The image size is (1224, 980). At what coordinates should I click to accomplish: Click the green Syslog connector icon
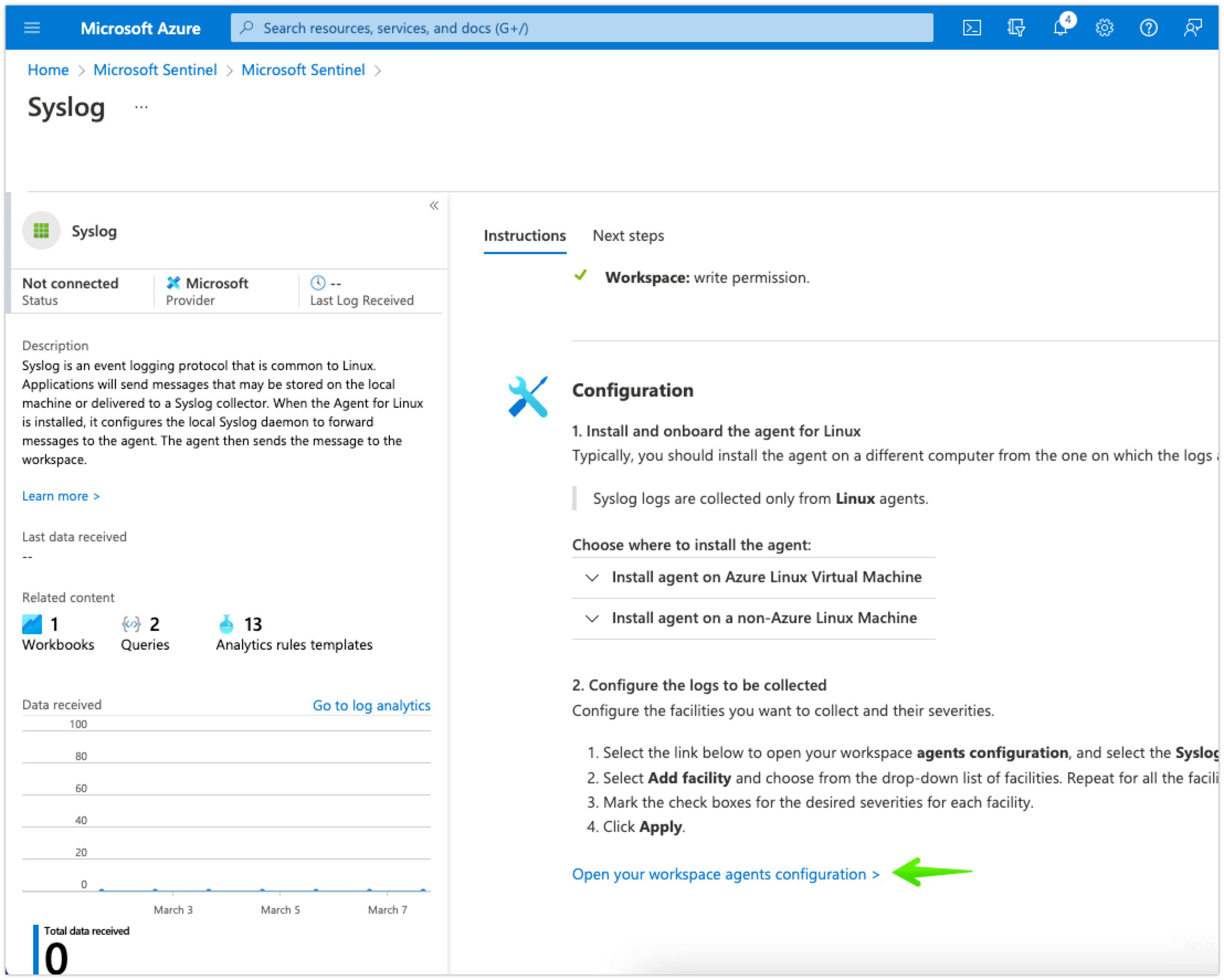[41, 230]
